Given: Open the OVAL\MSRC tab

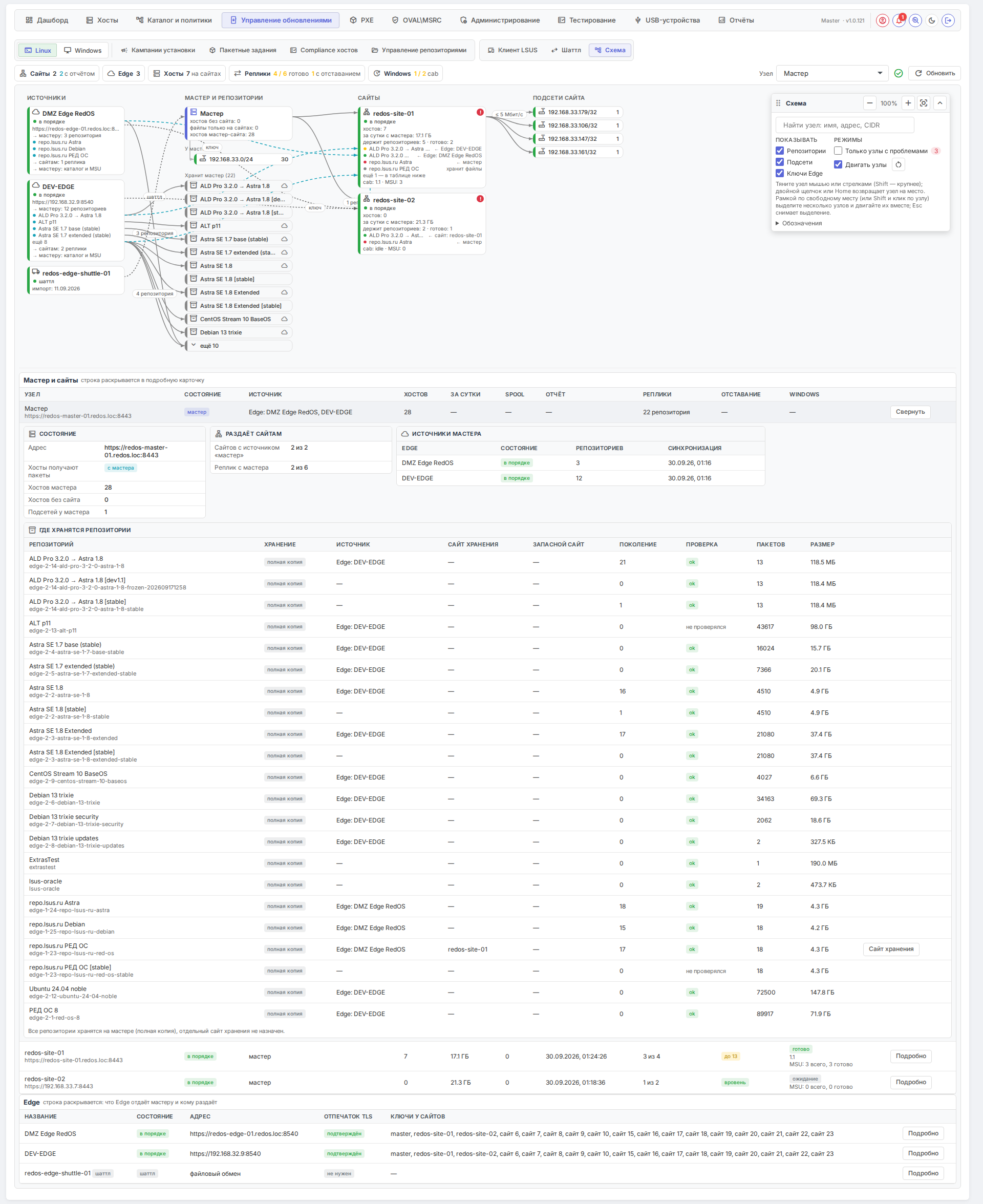Looking at the screenshot, I should click(x=417, y=20).
